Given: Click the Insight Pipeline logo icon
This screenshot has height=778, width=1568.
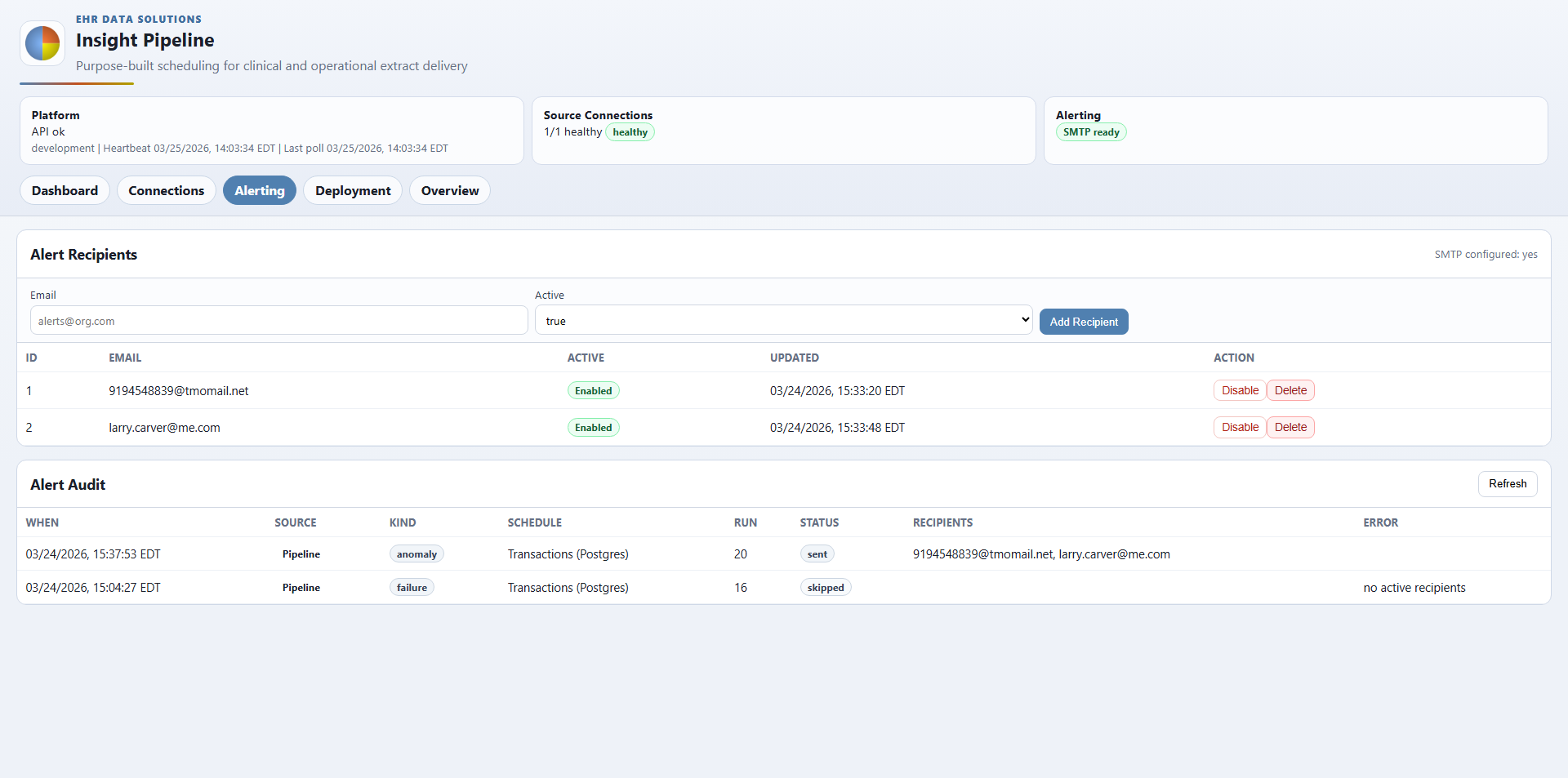Looking at the screenshot, I should 42,43.
